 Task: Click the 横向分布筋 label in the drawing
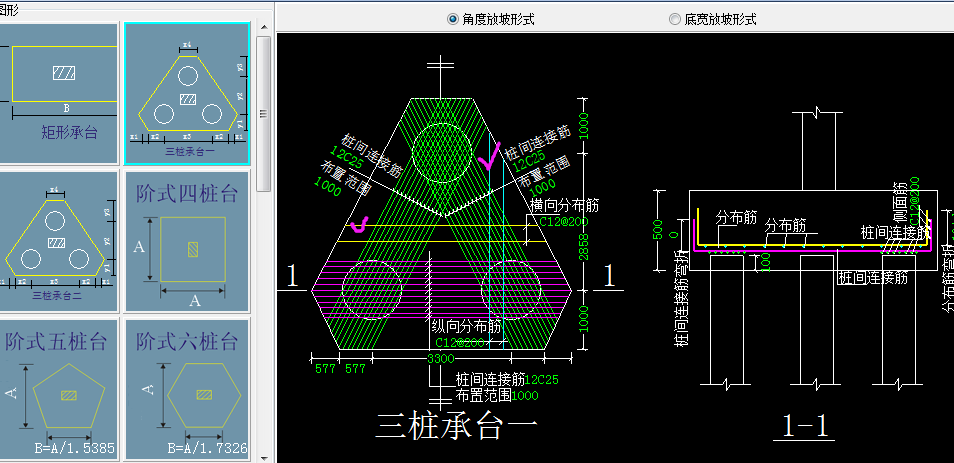pyautogui.click(x=565, y=206)
